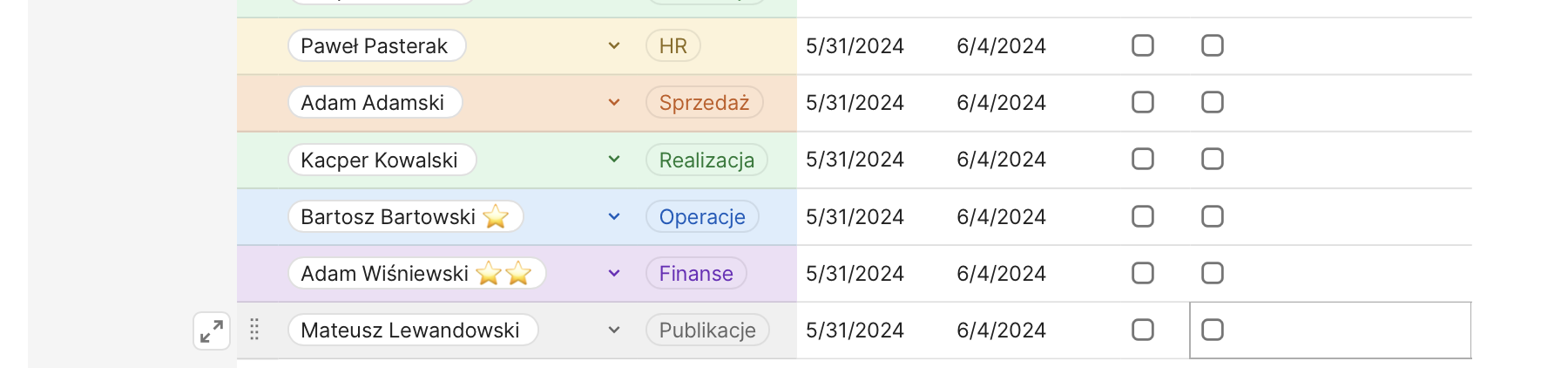1568x368 pixels.
Task: Click the 5/31/2024 date for Mateusz Lewandowski
Action: [x=855, y=331]
